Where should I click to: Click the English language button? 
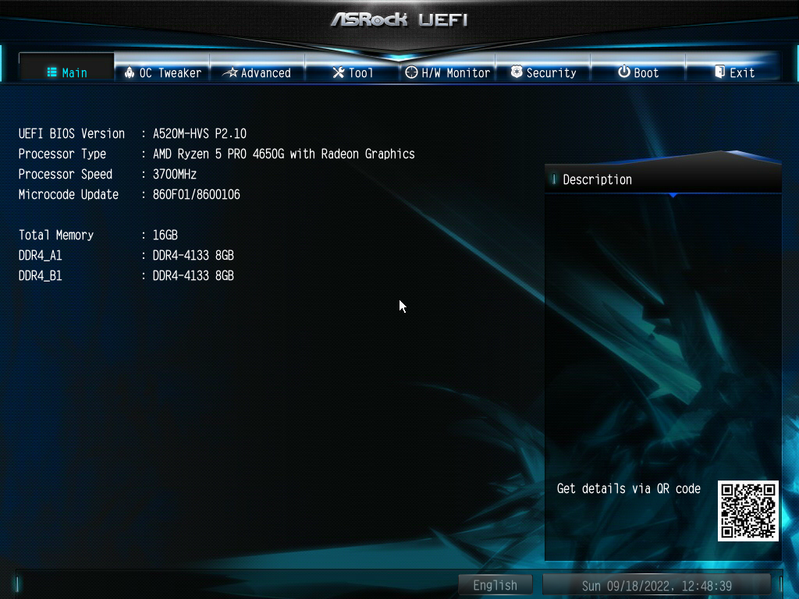(495, 585)
